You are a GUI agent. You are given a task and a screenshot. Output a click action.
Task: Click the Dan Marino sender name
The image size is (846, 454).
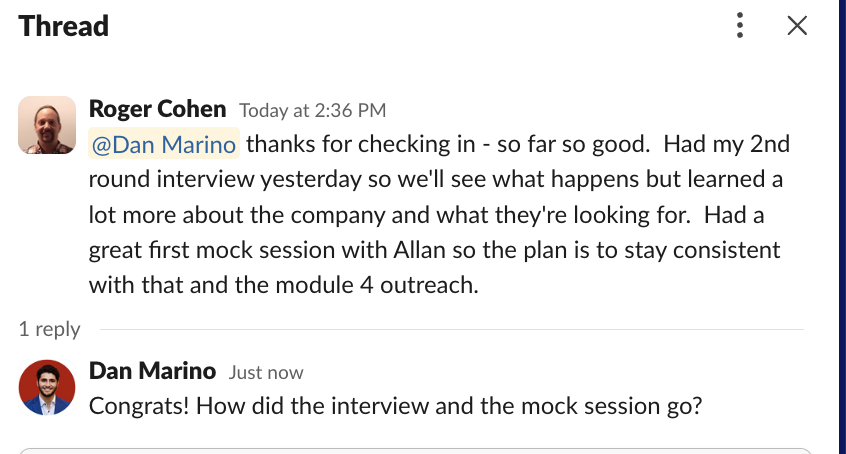pos(152,371)
